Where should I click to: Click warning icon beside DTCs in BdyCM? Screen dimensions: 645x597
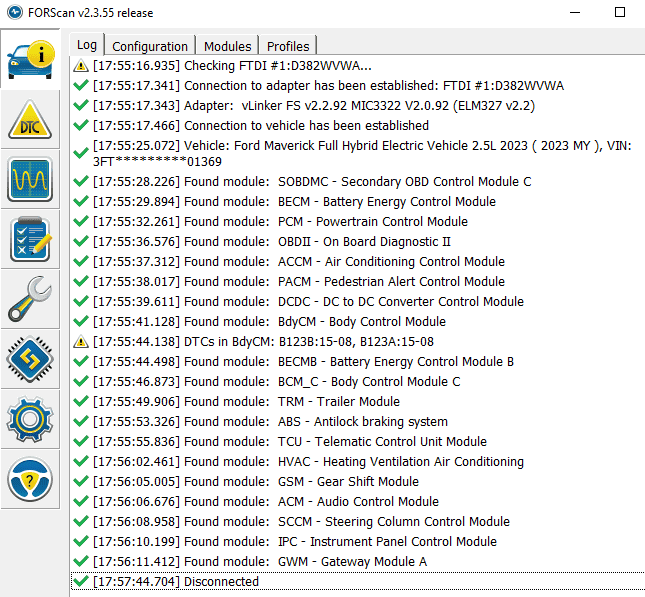81,341
